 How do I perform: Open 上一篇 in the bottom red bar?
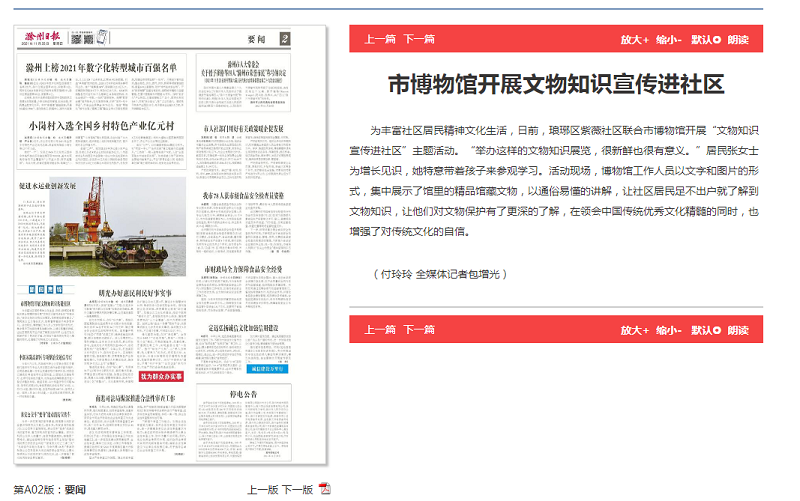pos(380,330)
